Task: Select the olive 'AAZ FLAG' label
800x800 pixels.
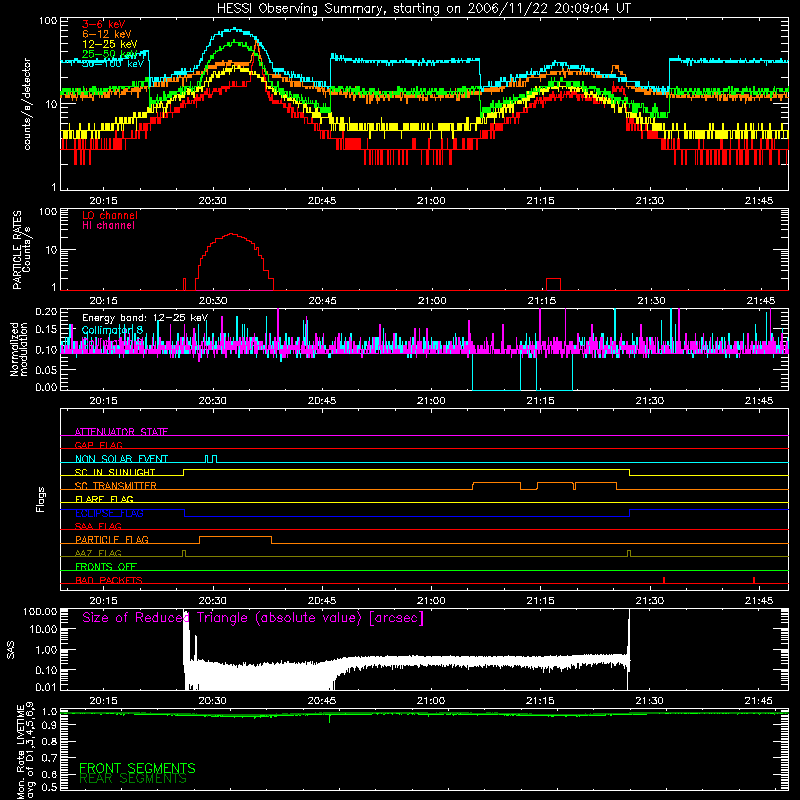Action: [98, 553]
